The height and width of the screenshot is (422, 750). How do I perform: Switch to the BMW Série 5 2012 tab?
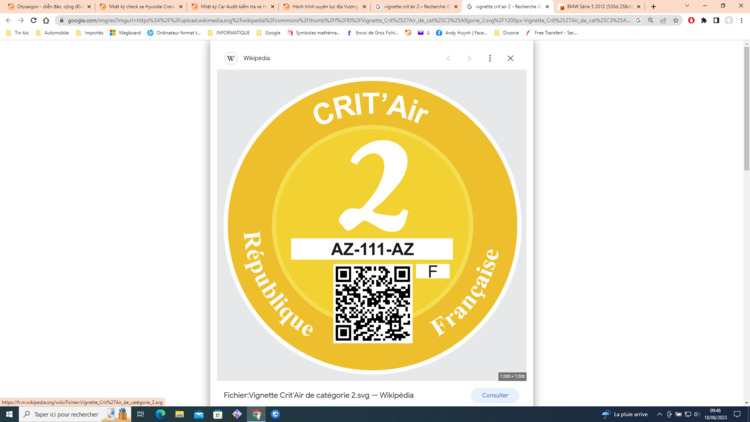[x=598, y=7]
